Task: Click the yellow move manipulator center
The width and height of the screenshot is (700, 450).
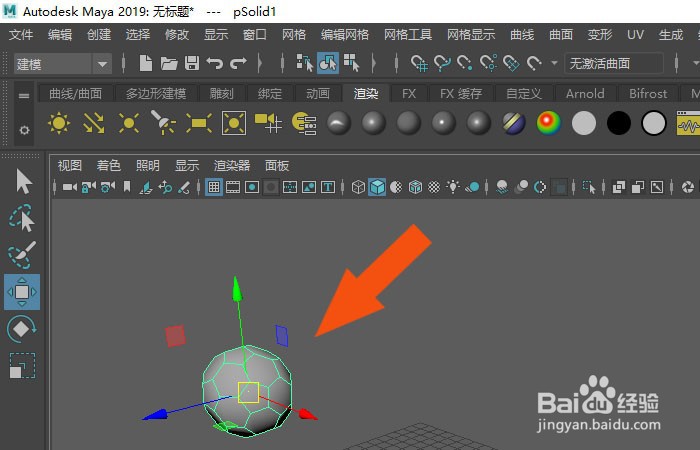Action: point(248,392)
